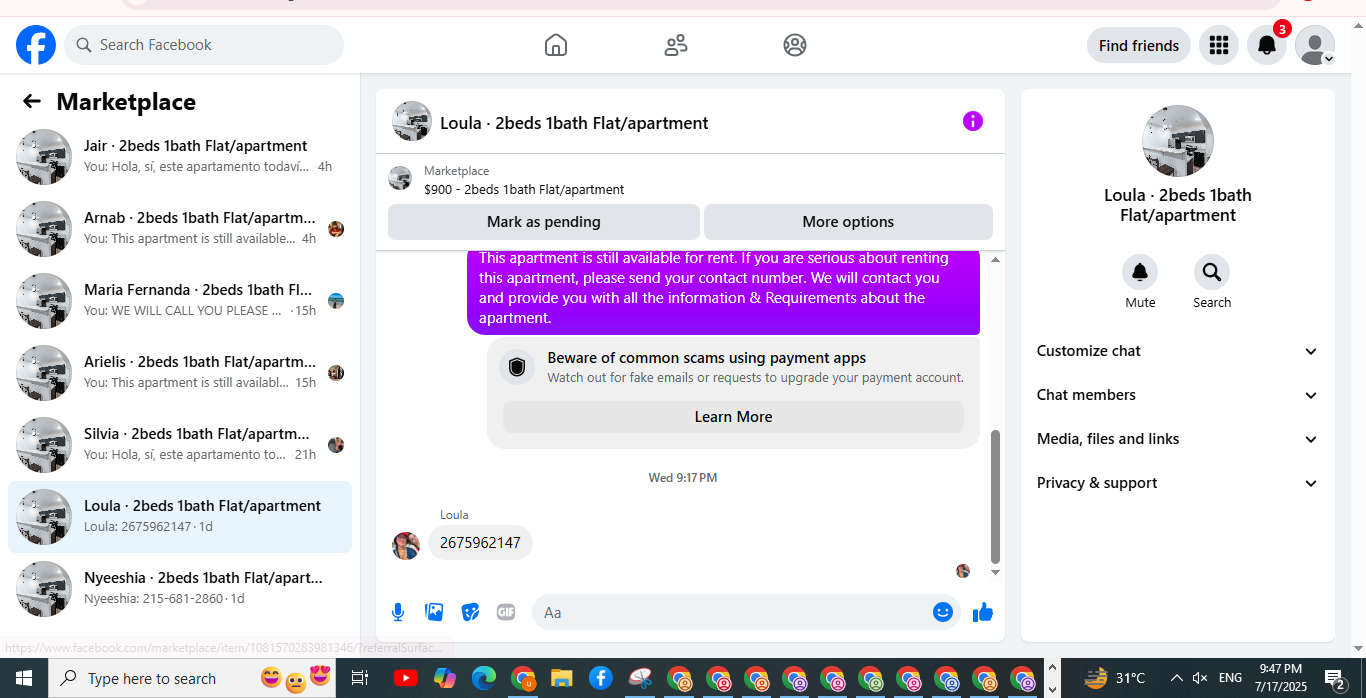Viewport: 1366px width, 698px height.
Task: Open the purple conversation information icon
Action: pos(973,121)
